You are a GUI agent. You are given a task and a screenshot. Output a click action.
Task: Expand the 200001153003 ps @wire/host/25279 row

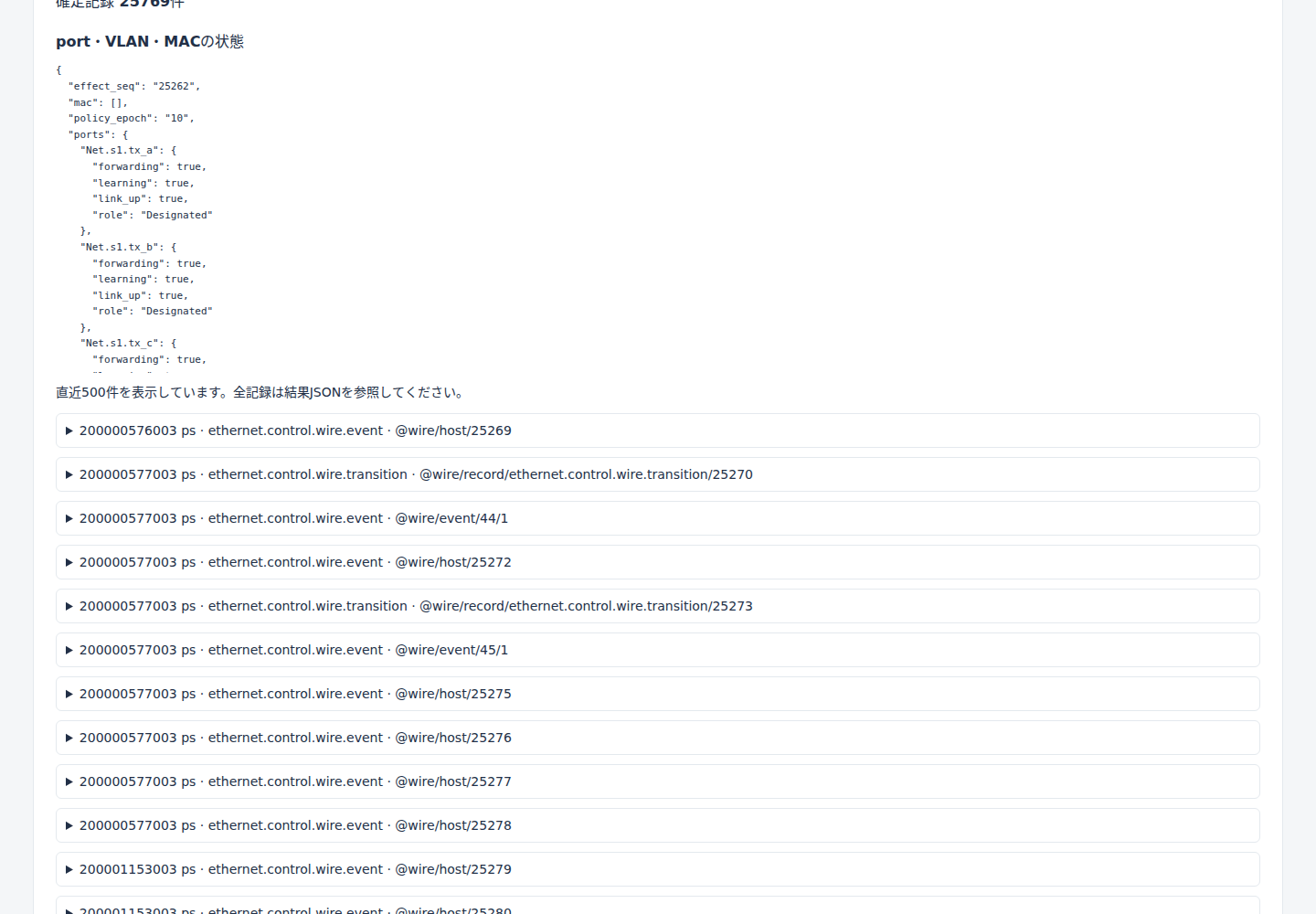pyautogui.click(x=657, y=869)
